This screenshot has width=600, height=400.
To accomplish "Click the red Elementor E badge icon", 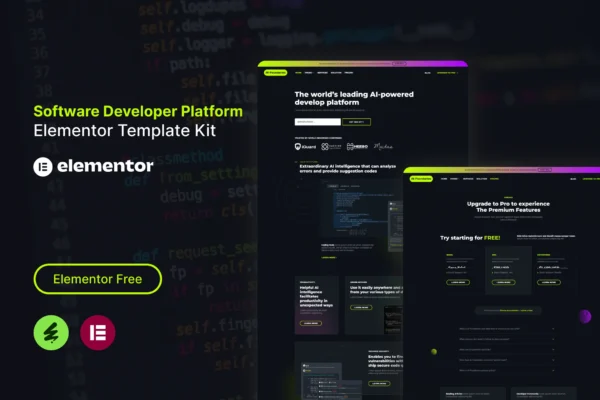I will [x=98, y=332].
